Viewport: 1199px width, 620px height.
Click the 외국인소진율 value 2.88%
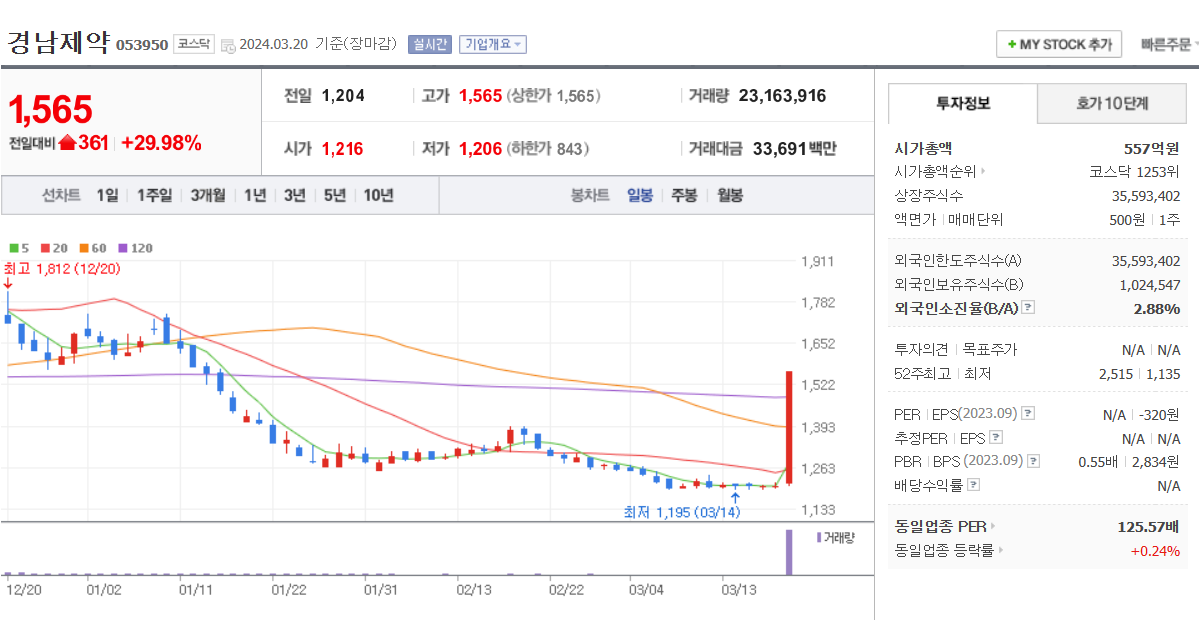1158,310
